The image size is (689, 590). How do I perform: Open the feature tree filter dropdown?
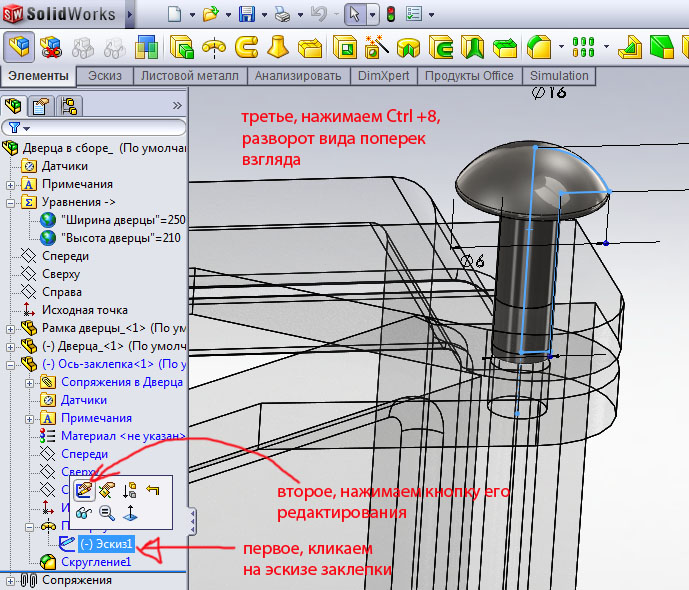[x=20, y=128]
